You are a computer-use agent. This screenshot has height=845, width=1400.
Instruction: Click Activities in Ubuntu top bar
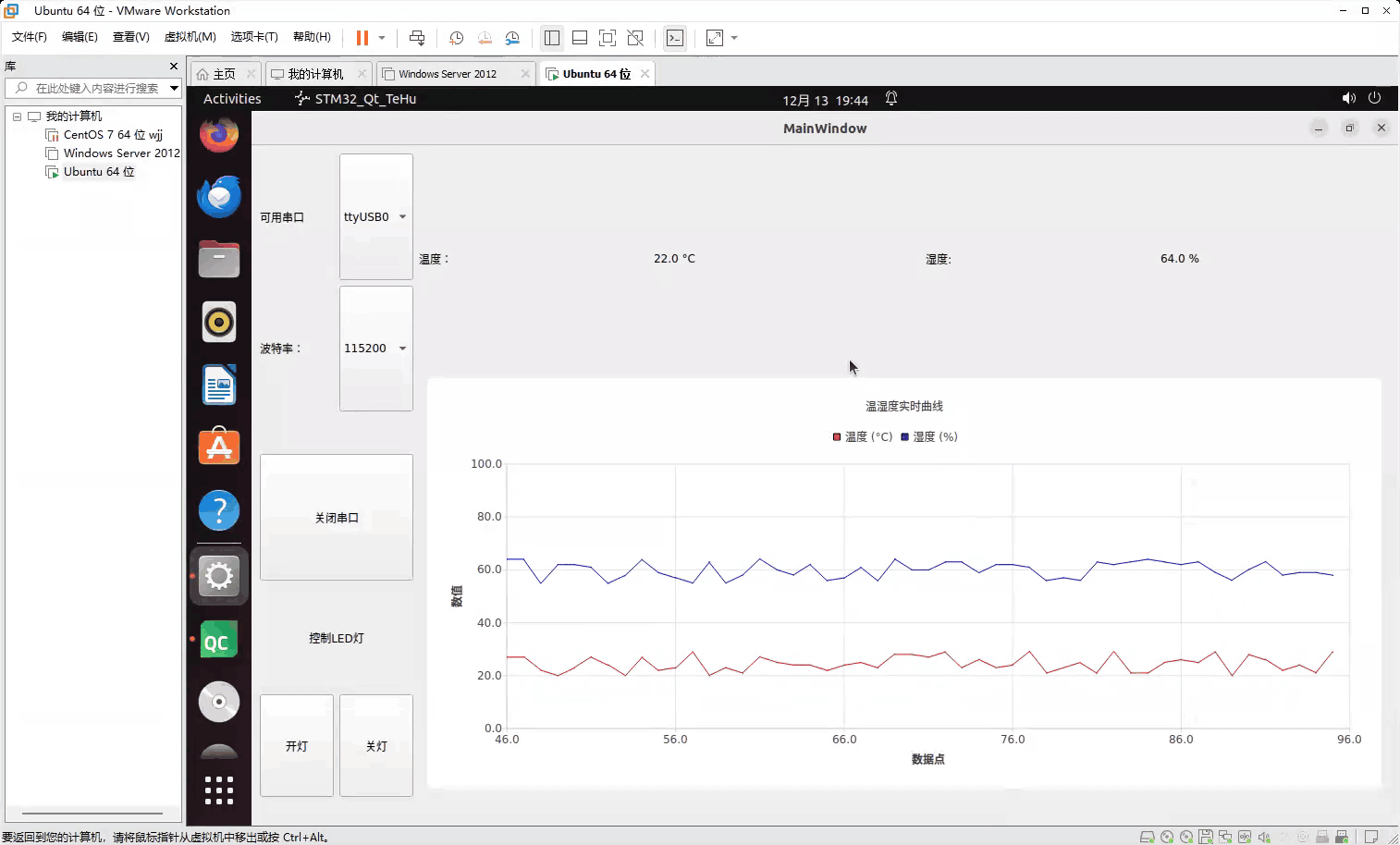click(232, 99)
